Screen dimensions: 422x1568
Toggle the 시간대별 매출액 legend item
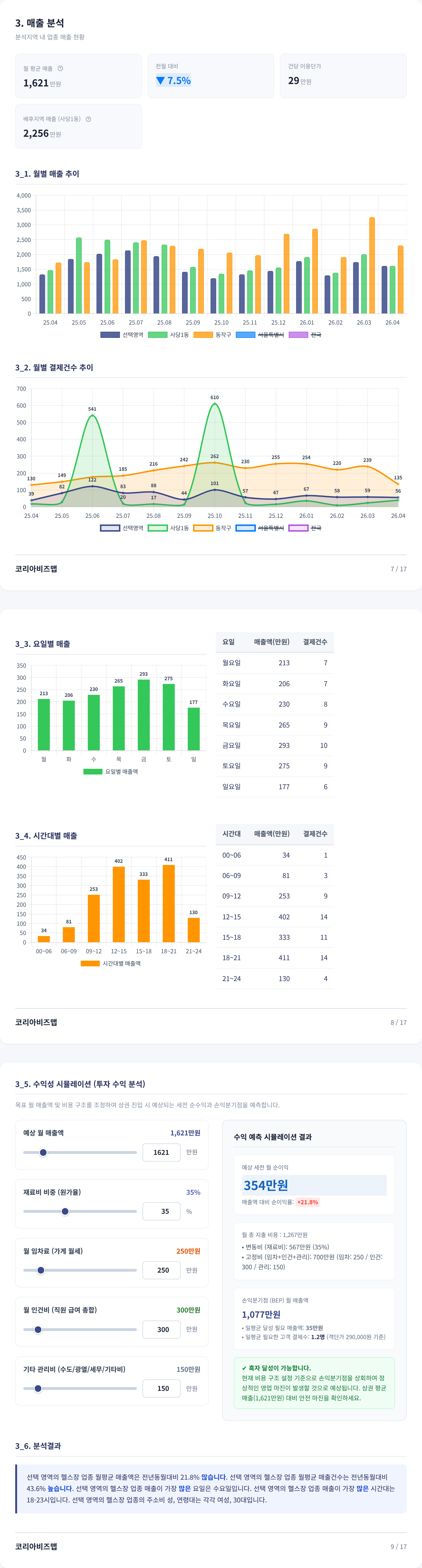tap(111, 963)
